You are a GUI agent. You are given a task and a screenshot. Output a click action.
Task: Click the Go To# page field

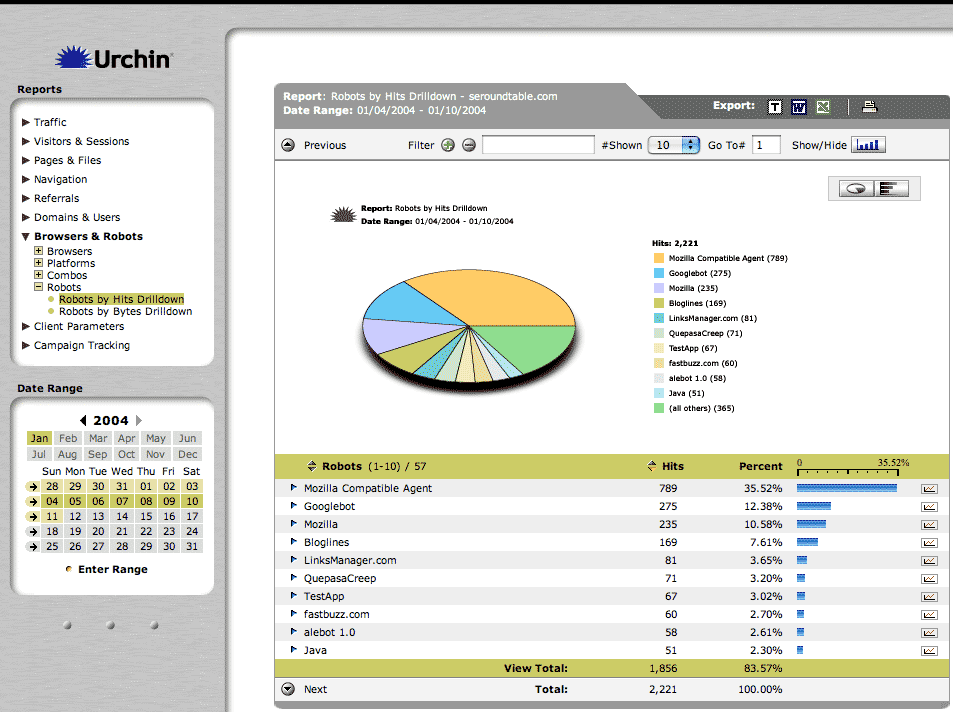click(x=766, y=145)
